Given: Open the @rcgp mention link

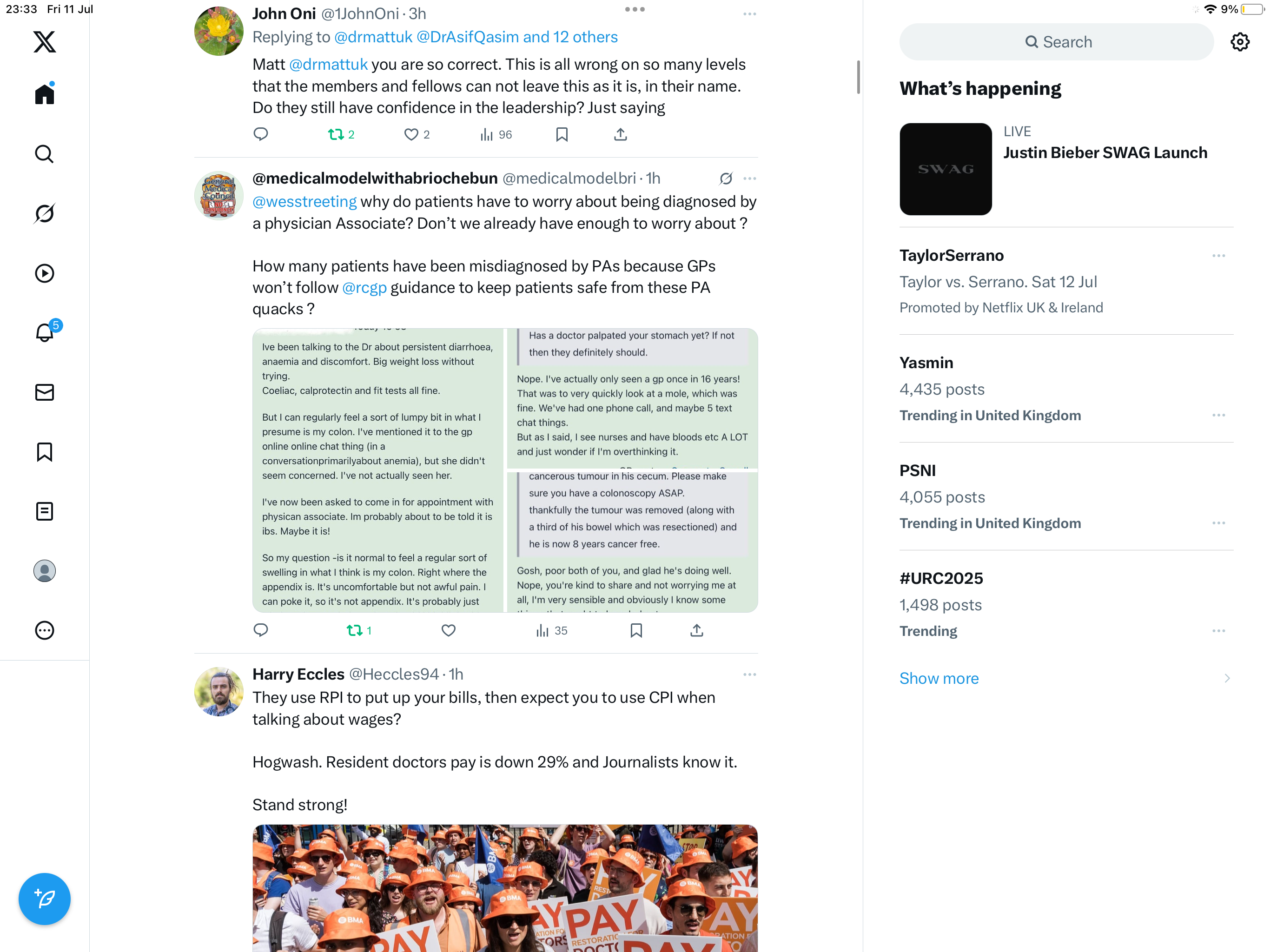Looking at the screenshot, I should coord(364,288).
